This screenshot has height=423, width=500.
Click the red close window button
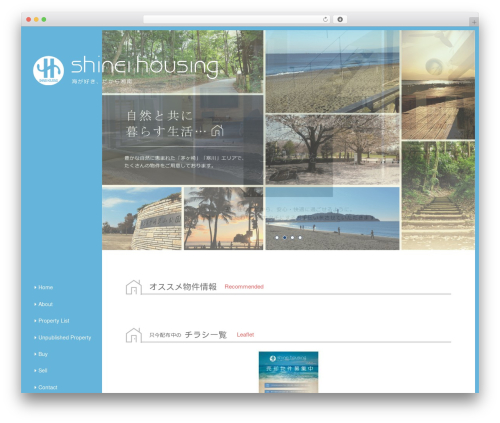click(x=29, y=20)
